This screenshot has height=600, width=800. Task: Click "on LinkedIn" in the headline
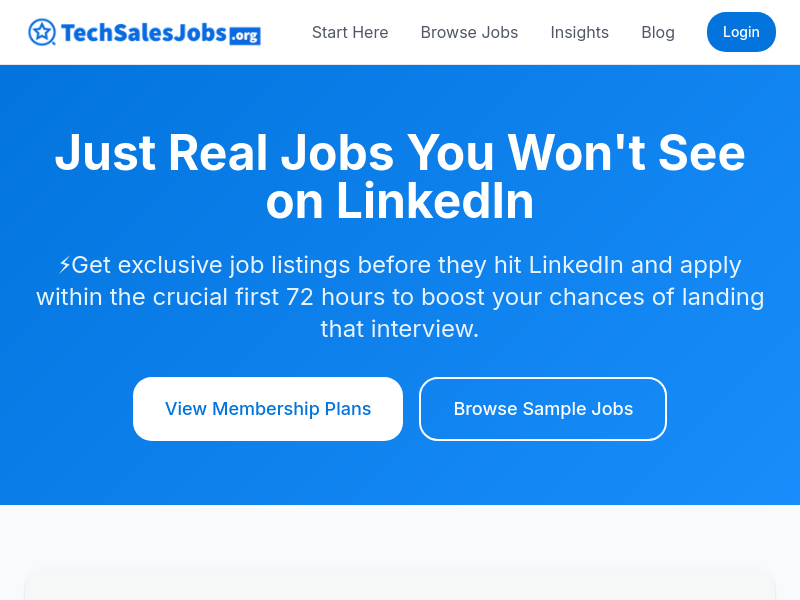pos(400,202)
